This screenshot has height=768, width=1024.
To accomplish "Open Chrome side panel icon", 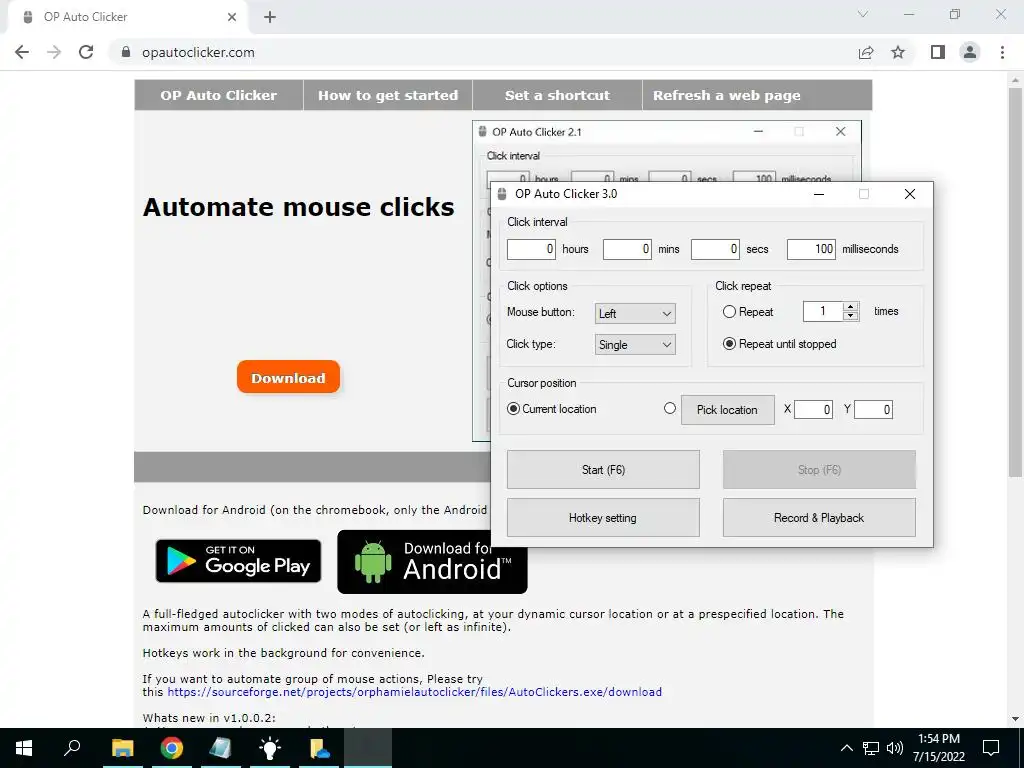I will (938, 52).
